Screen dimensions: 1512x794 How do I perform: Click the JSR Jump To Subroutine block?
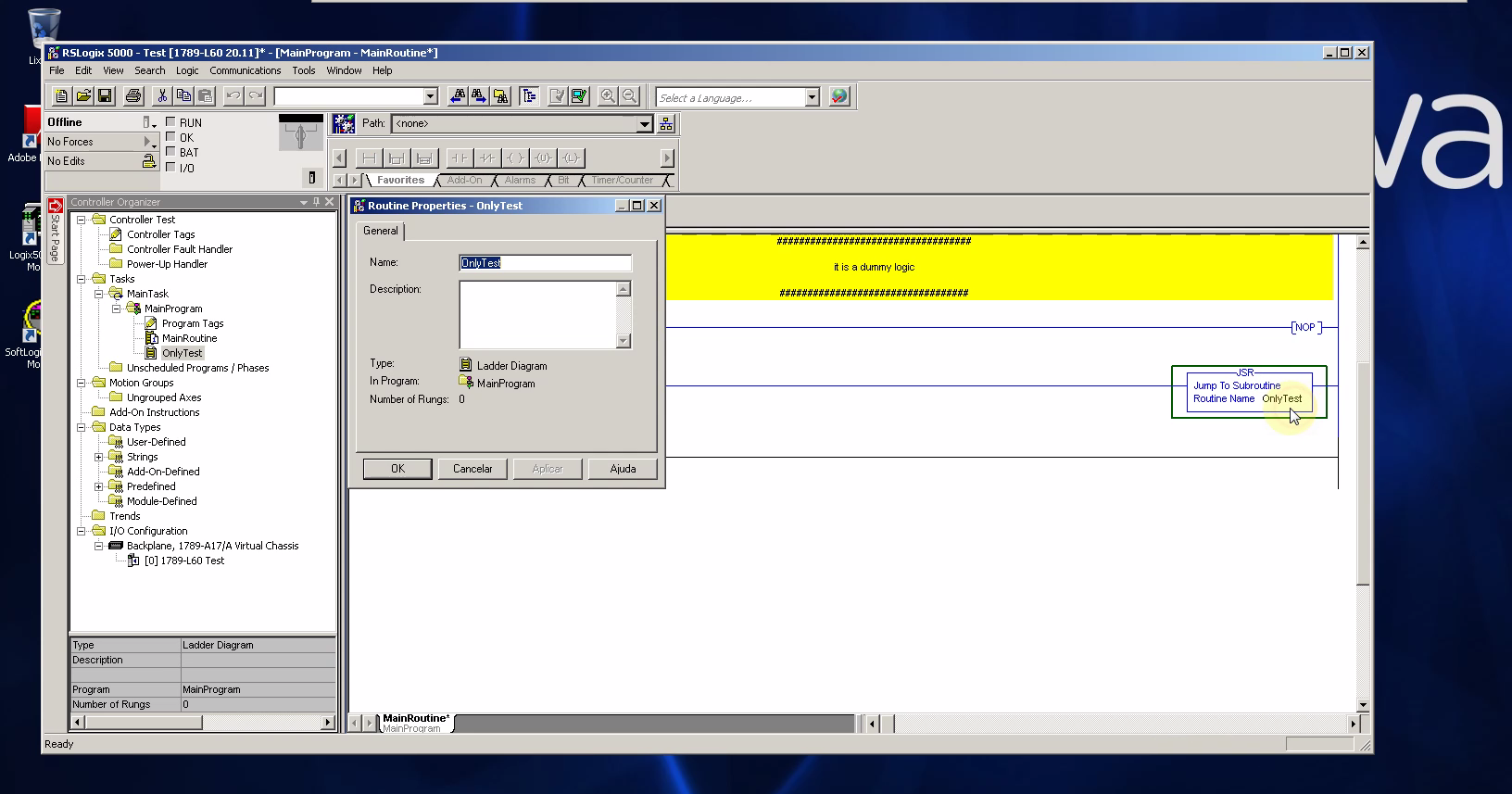tap(1249, 392)
